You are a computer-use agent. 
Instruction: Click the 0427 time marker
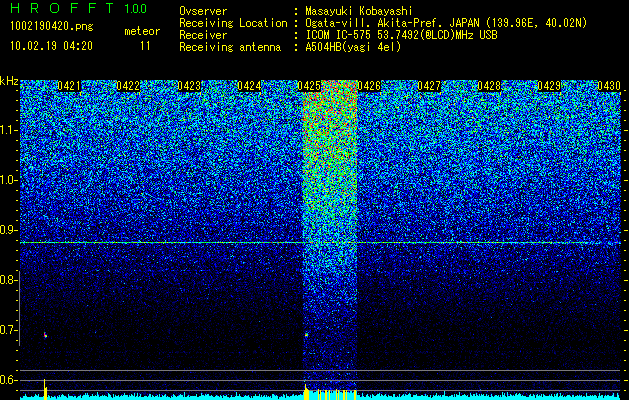pyautogui.click(x=429, y=86)
